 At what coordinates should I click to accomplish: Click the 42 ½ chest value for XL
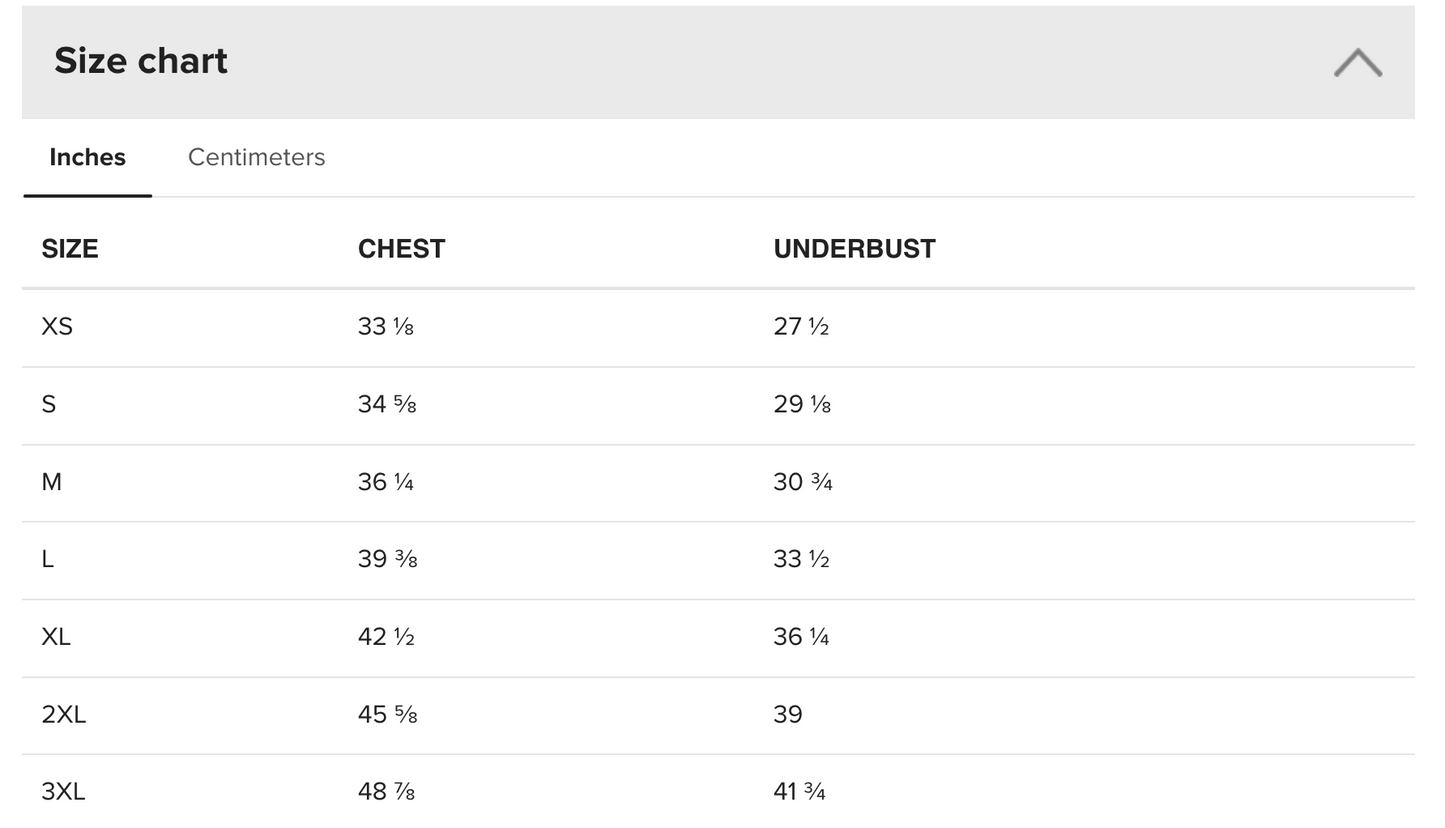[386, 637]
